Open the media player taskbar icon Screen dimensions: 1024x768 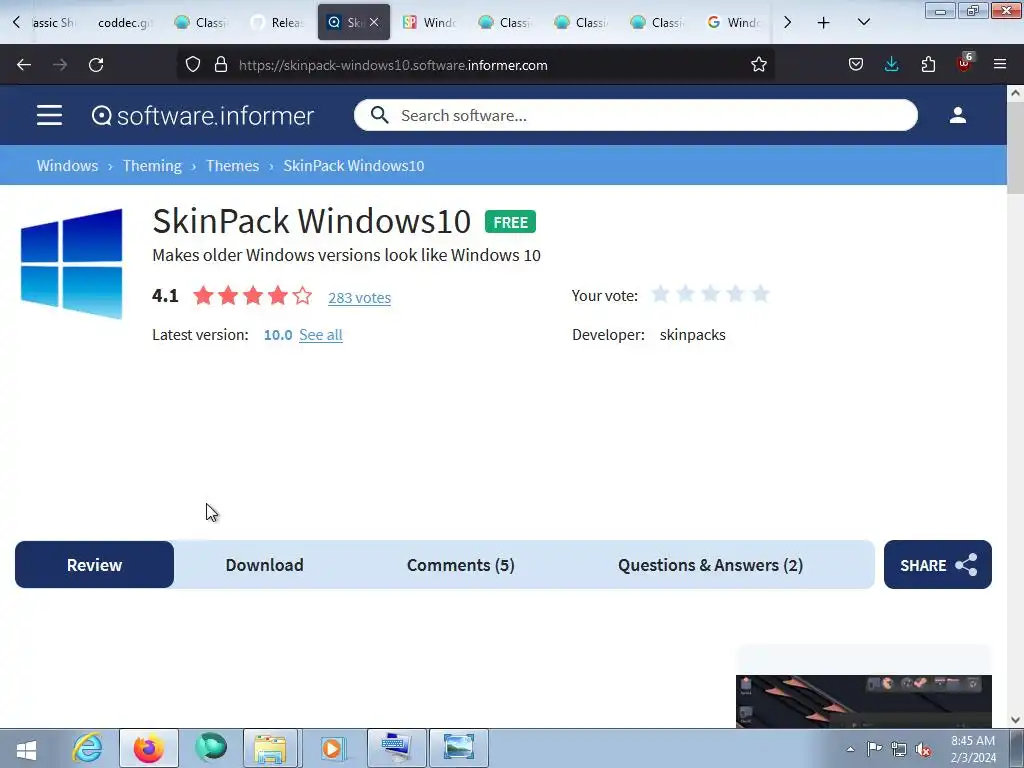pos(332,748)
